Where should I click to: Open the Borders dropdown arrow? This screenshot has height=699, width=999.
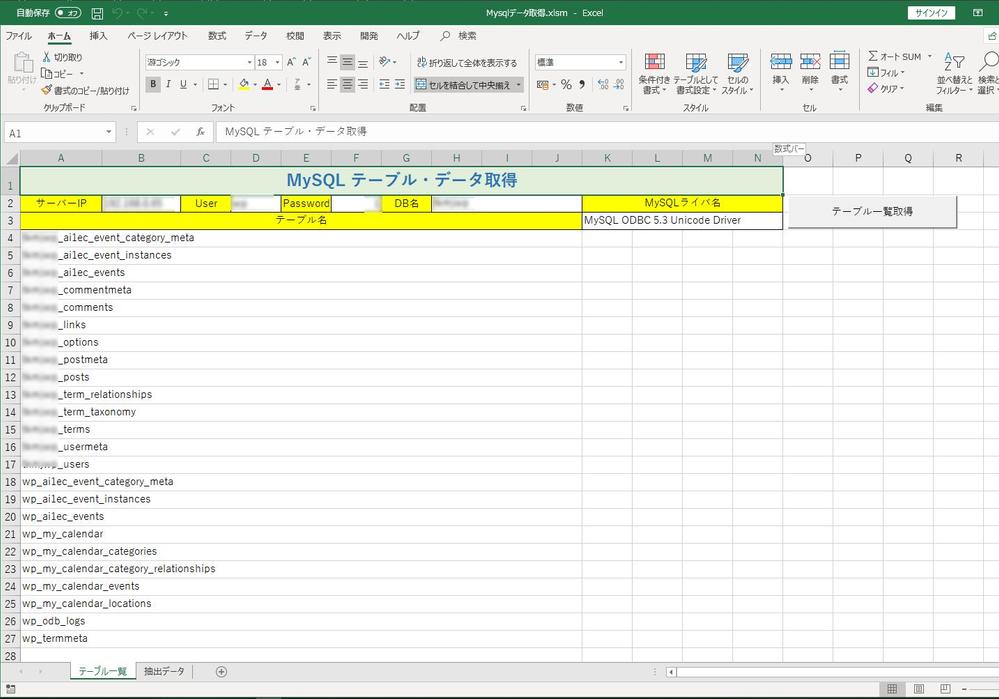click(x=226, y=84)
